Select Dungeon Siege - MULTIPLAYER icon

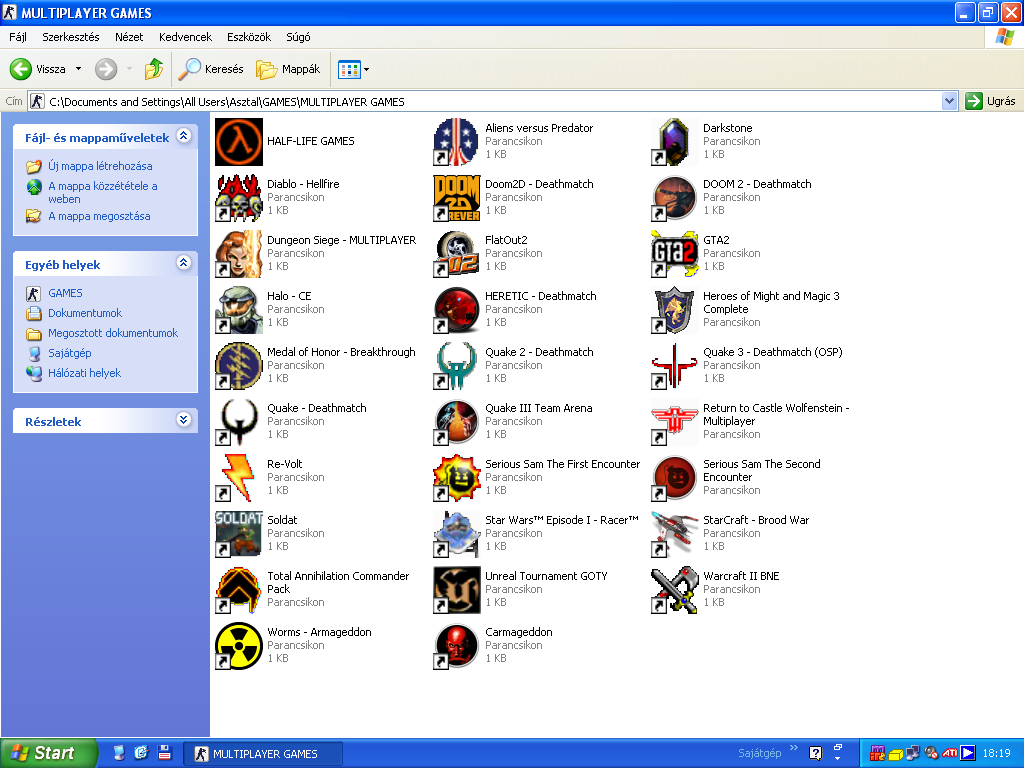[238, 254]
